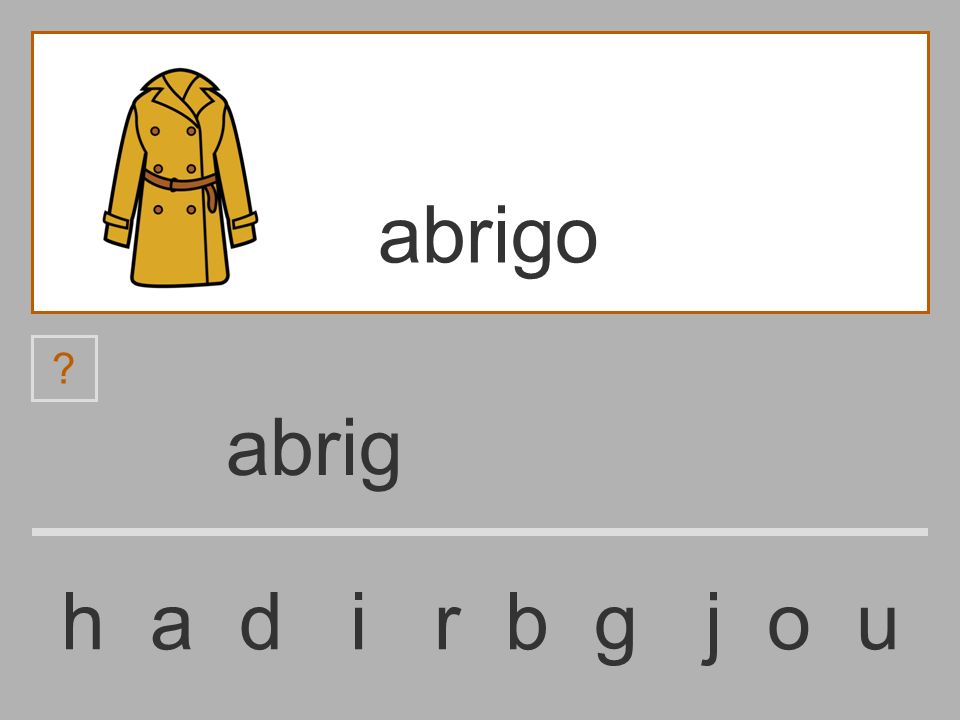Click the typed text abrig
960x720 pixels.
click(314, 453)
